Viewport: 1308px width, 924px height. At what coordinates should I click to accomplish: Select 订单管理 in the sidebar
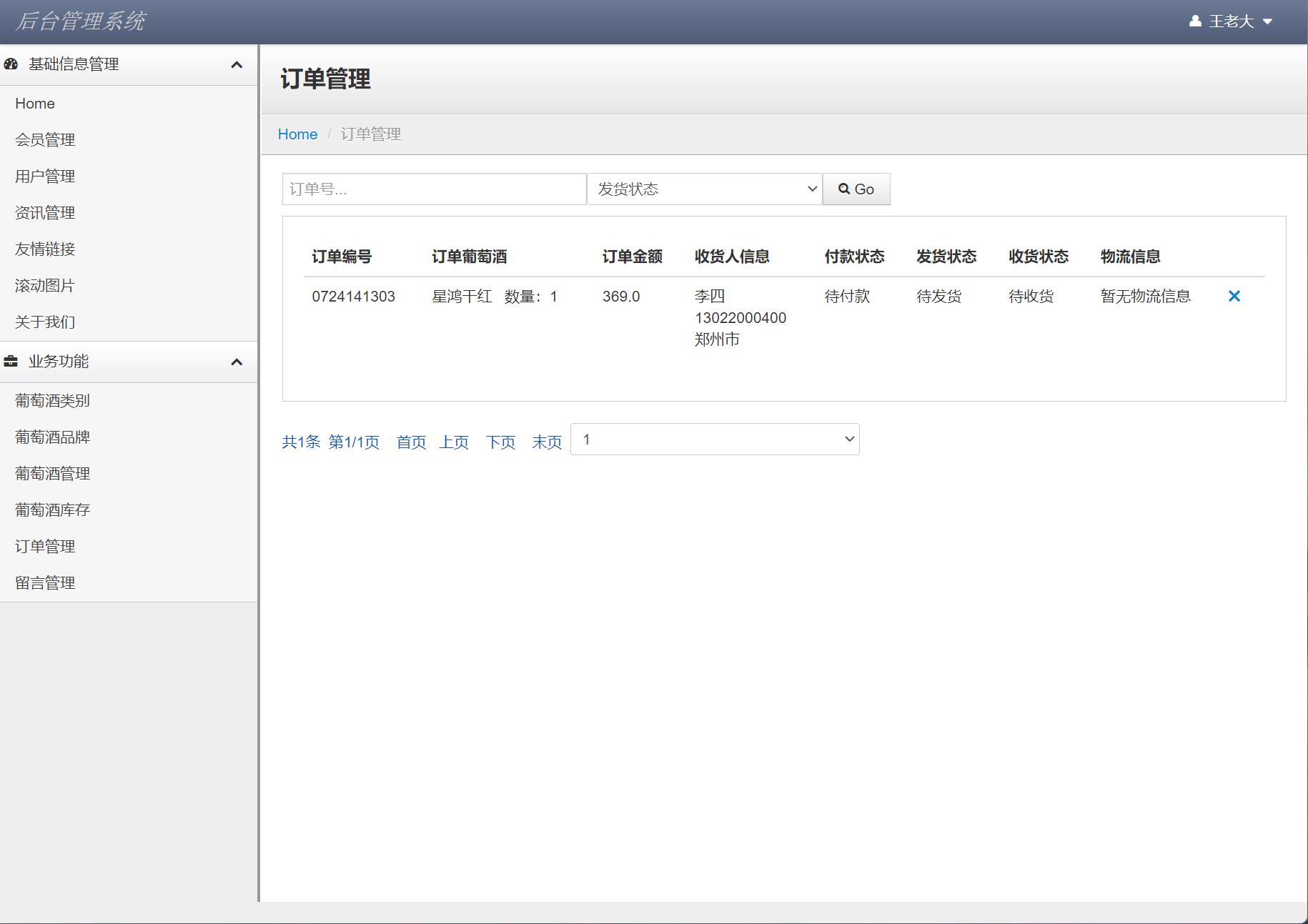click(46, 546)
